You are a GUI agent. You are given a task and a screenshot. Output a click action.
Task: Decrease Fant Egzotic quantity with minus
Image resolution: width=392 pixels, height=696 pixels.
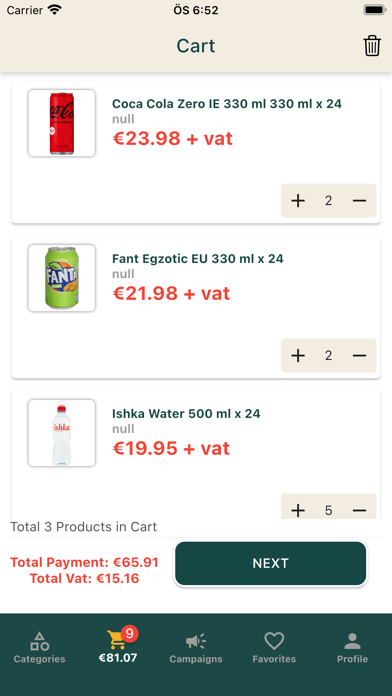click(x=359, y=356)
